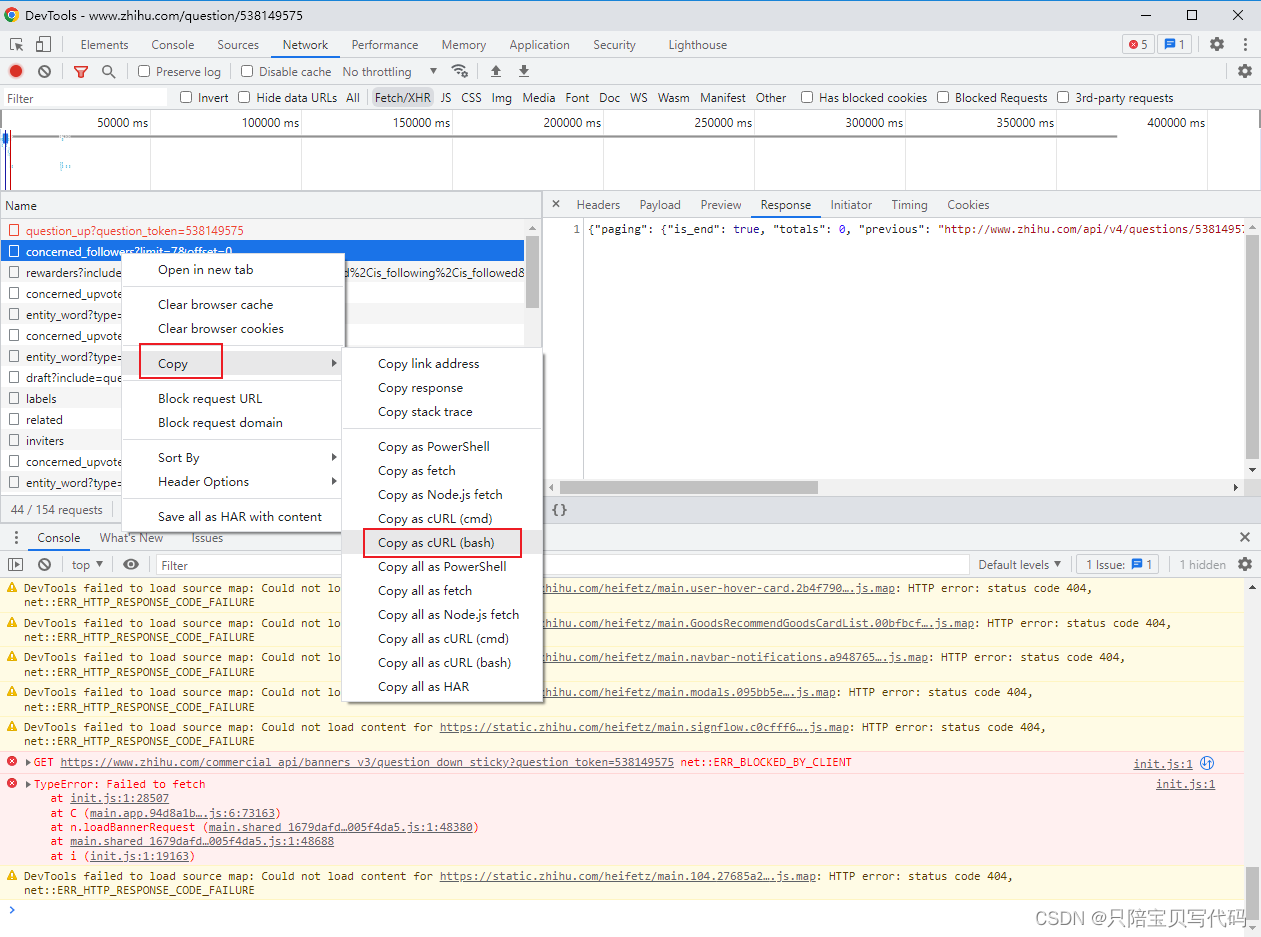The width and height of the screenshot is (1261, 937).
Task: Choose Copy all as HAR
Action: coord(442,686)
